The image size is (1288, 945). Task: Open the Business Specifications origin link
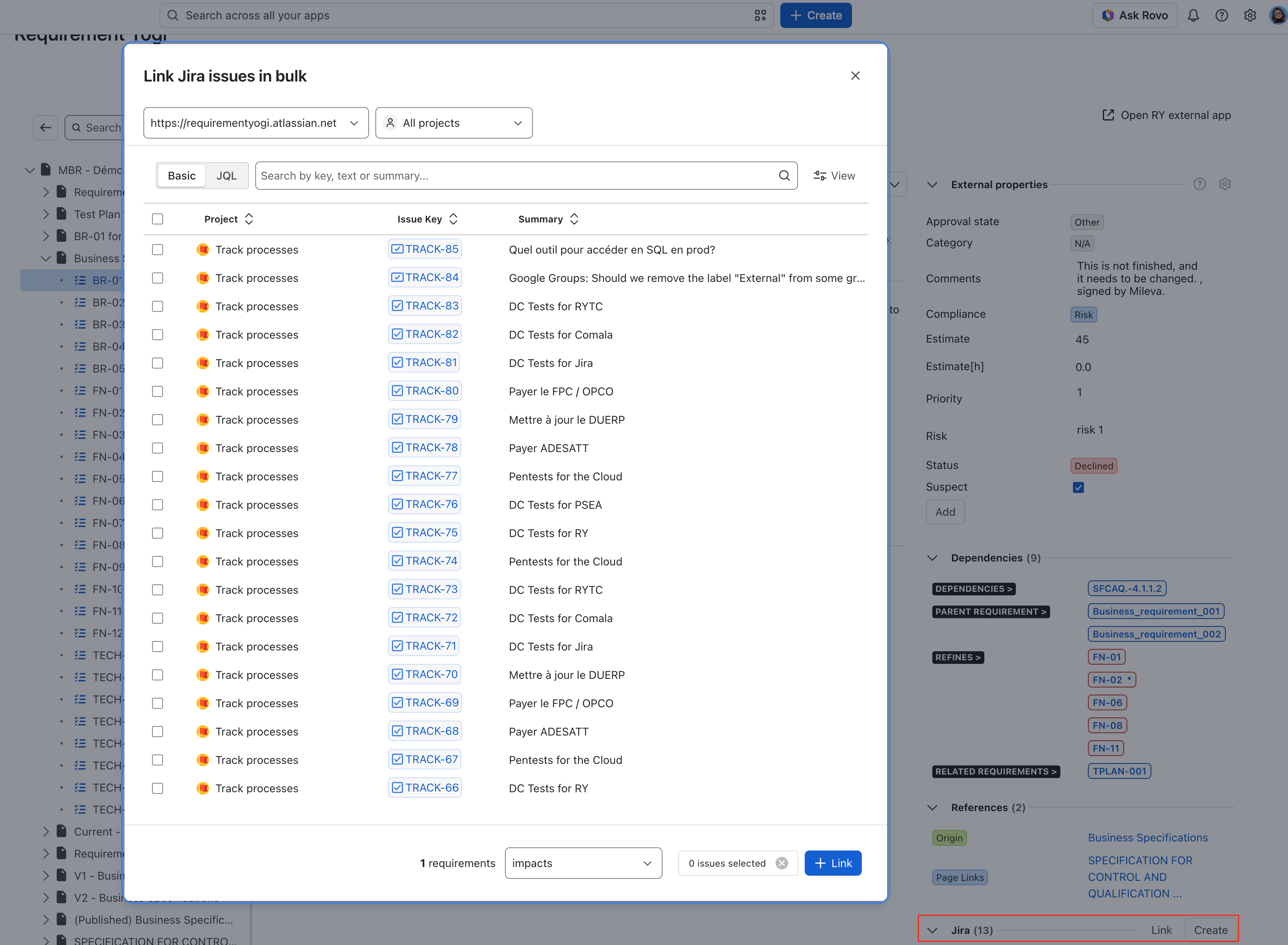pos(1147,838)
